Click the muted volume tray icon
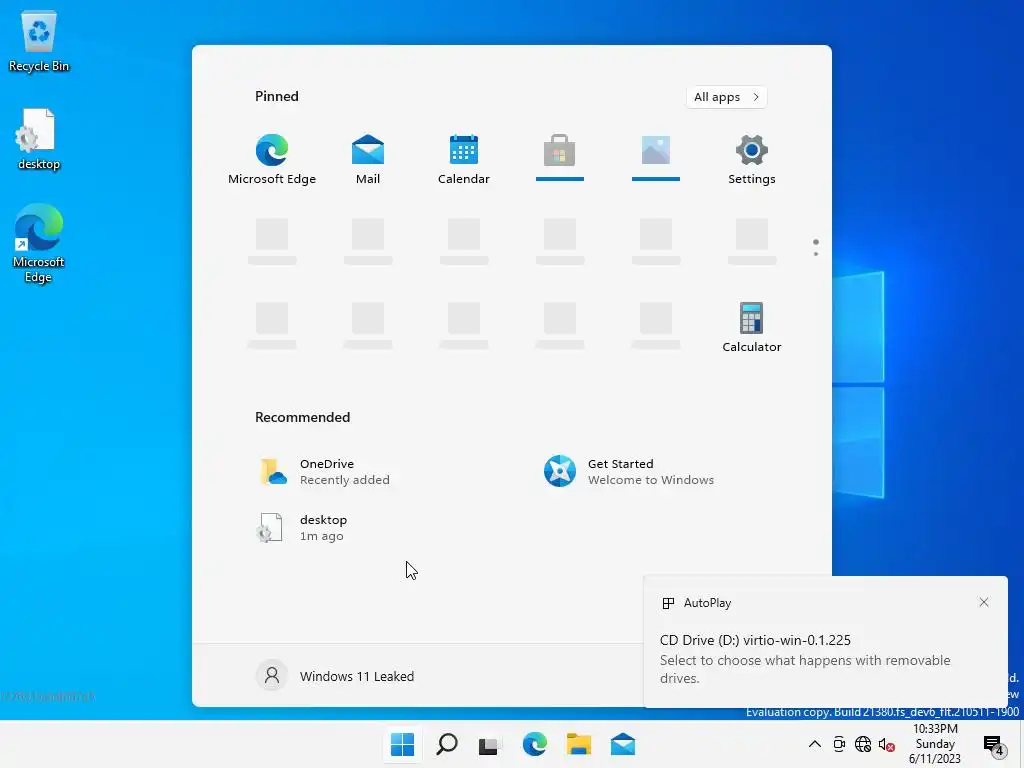Image resolution: width=1024 pixels, height=768 pixels. 886,744
